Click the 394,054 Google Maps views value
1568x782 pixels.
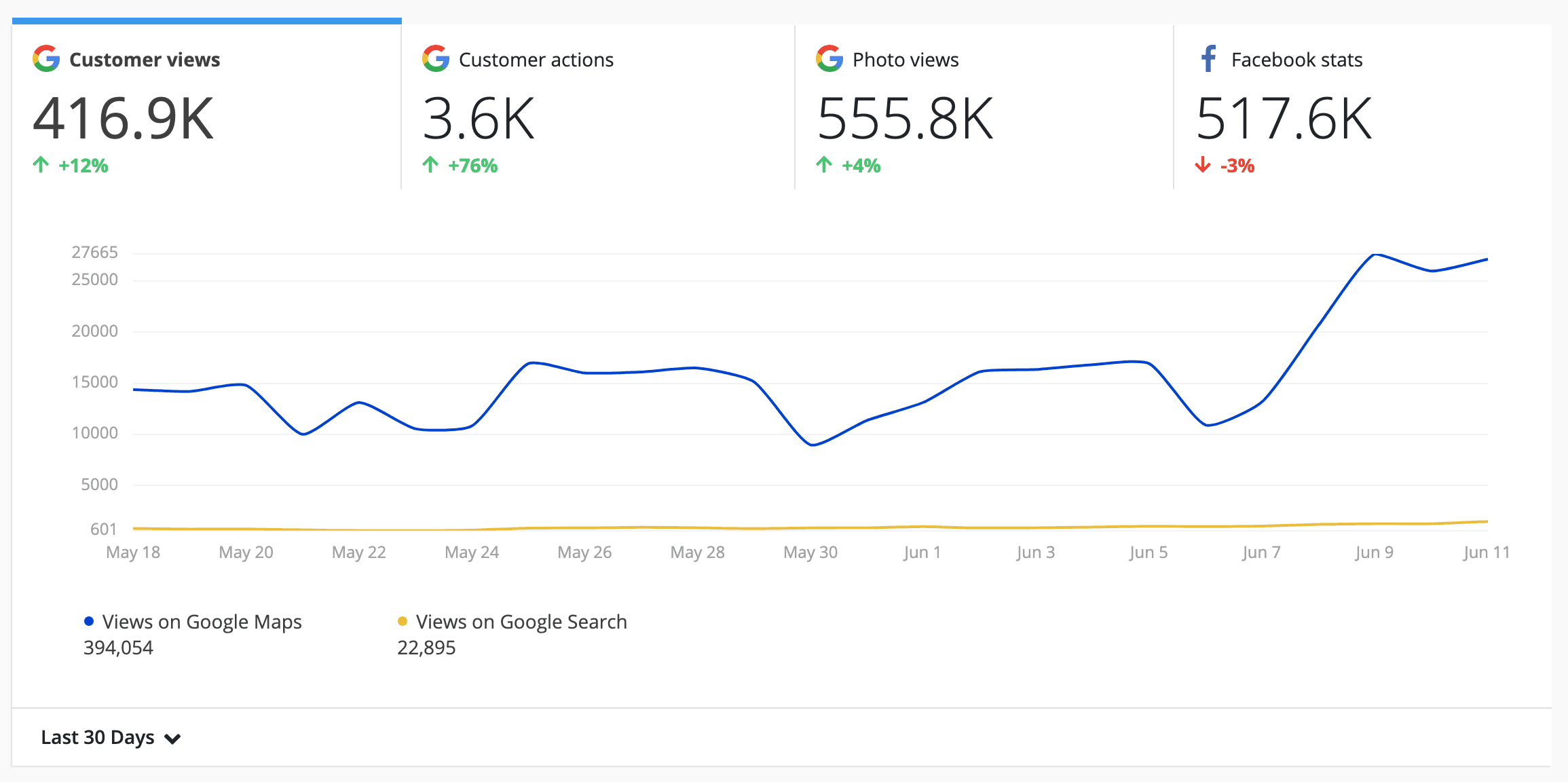[118, 648]
